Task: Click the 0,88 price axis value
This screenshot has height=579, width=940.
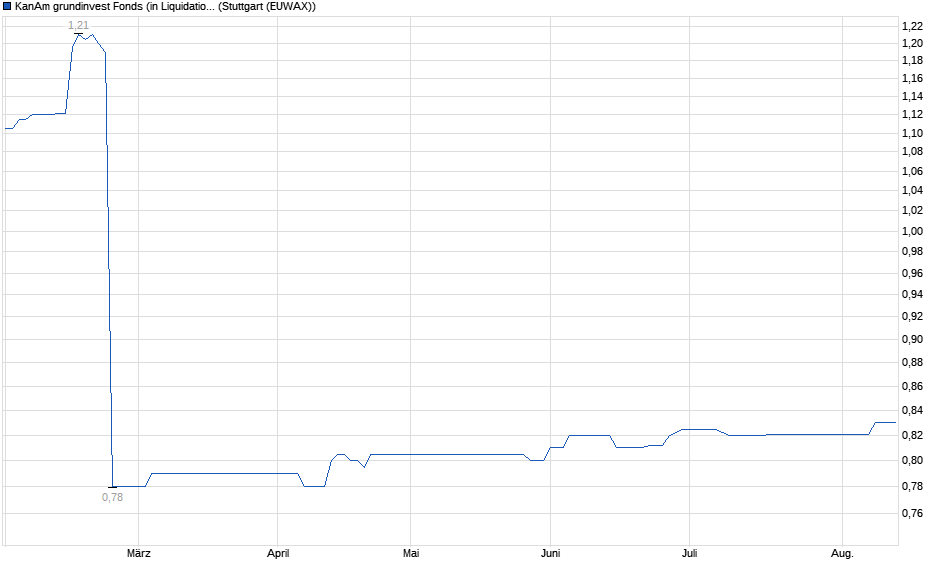Action: pyautogui.click(x=912, y=362)
